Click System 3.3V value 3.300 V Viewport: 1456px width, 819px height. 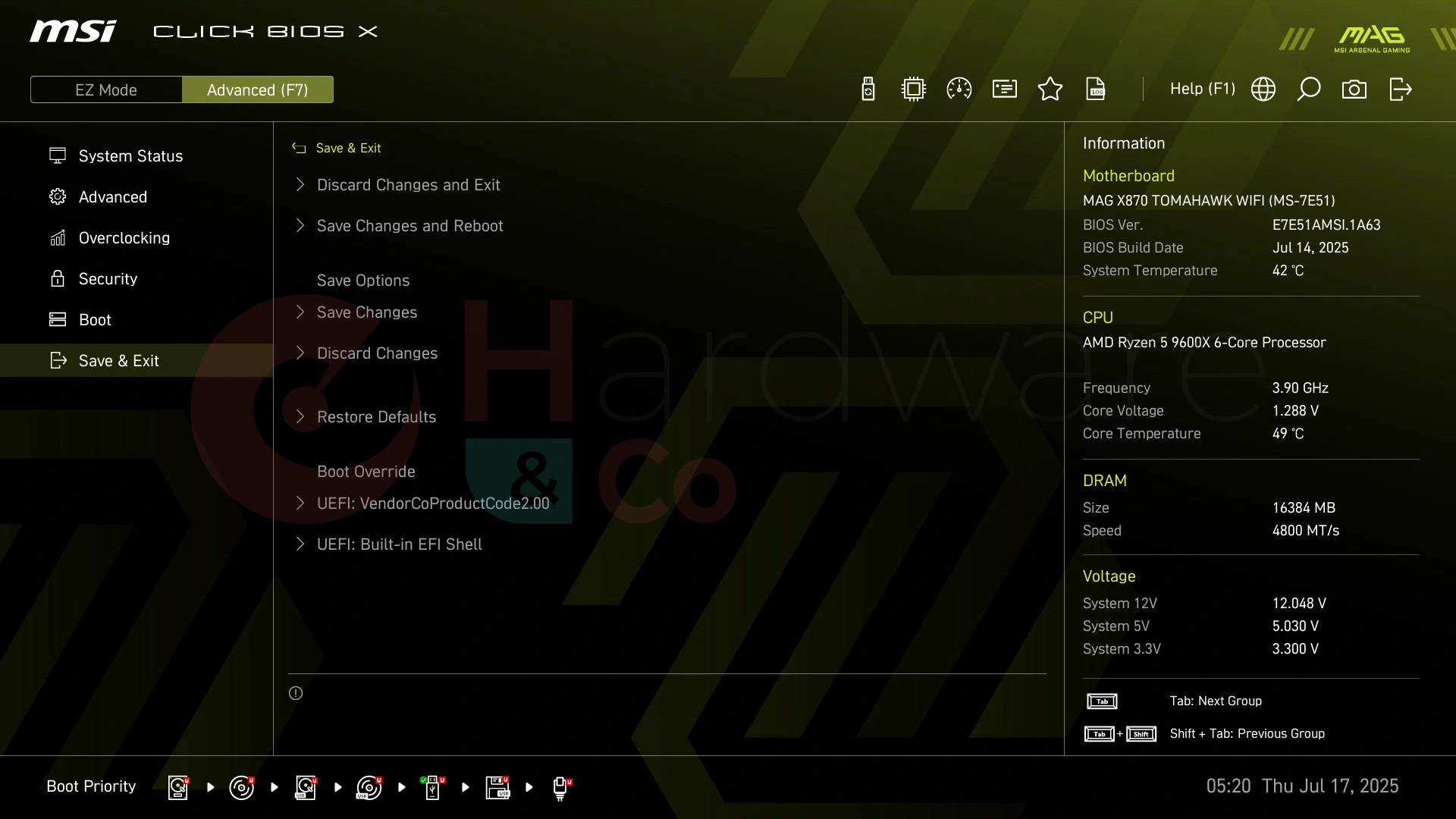[1295, 649]
